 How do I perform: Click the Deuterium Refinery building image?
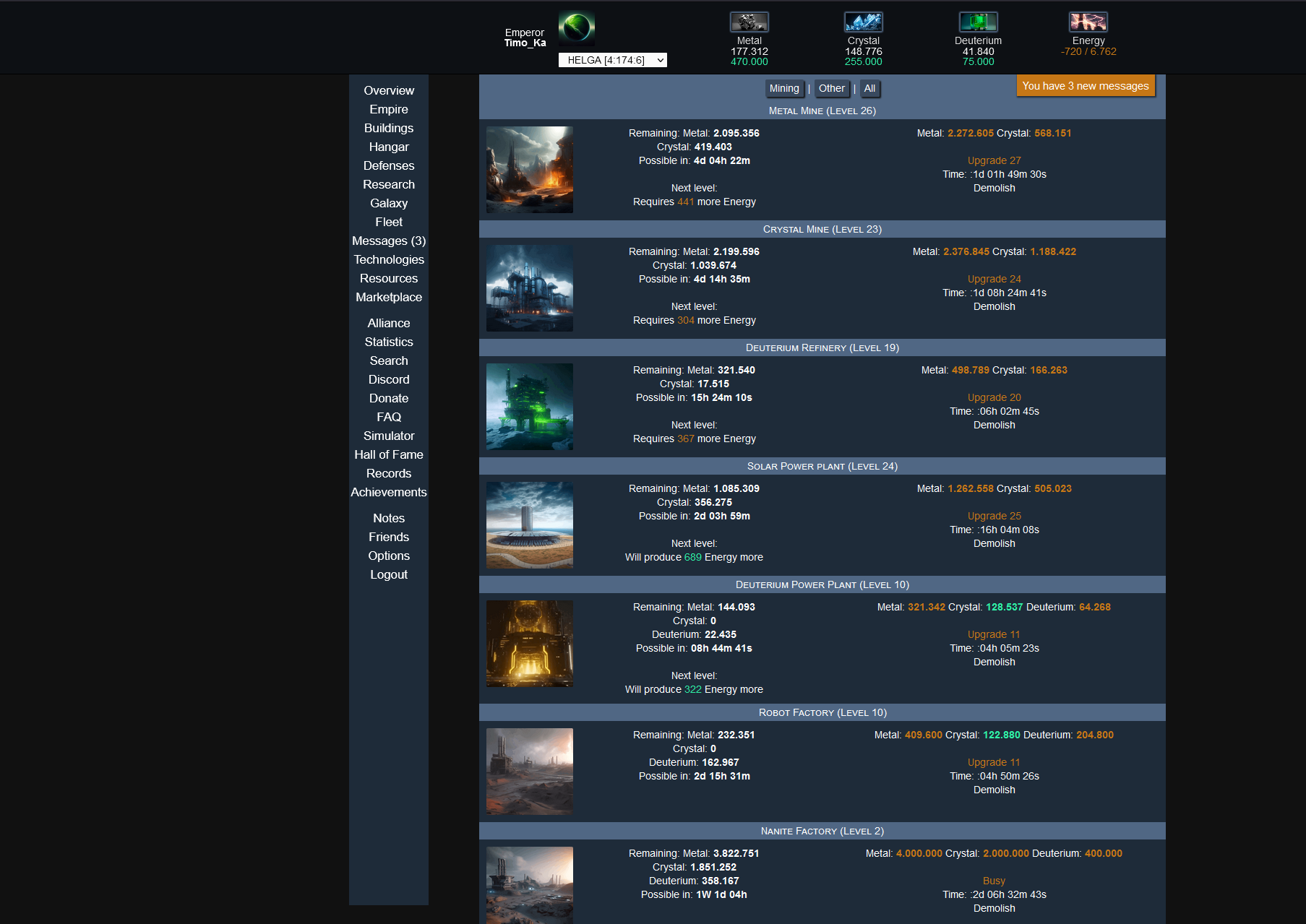coord(530,407)
